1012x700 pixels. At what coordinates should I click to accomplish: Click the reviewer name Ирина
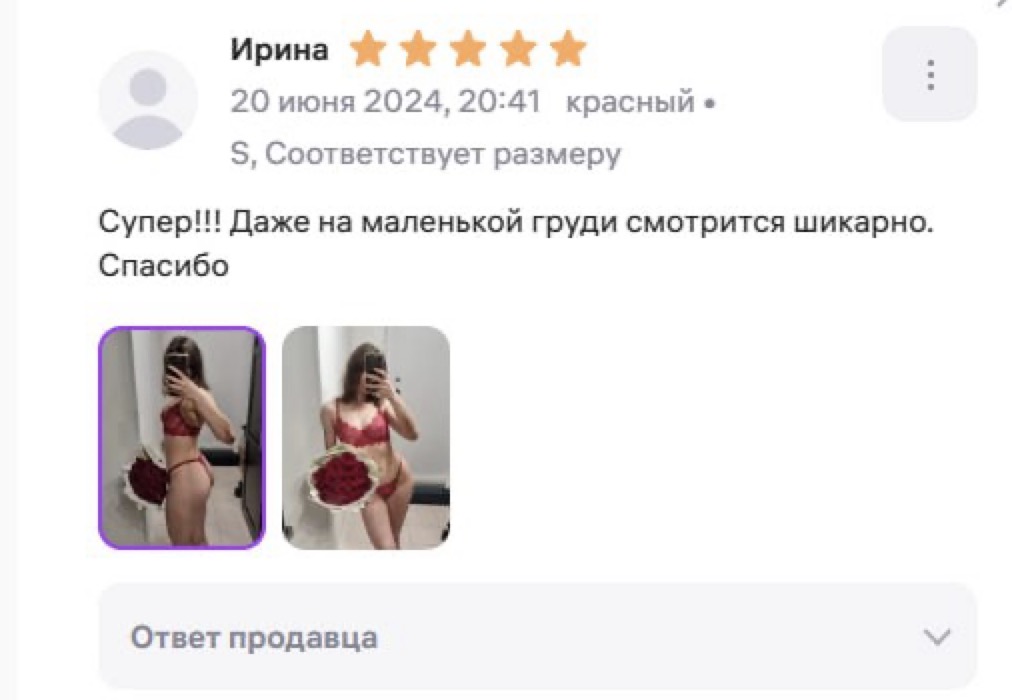279,50
